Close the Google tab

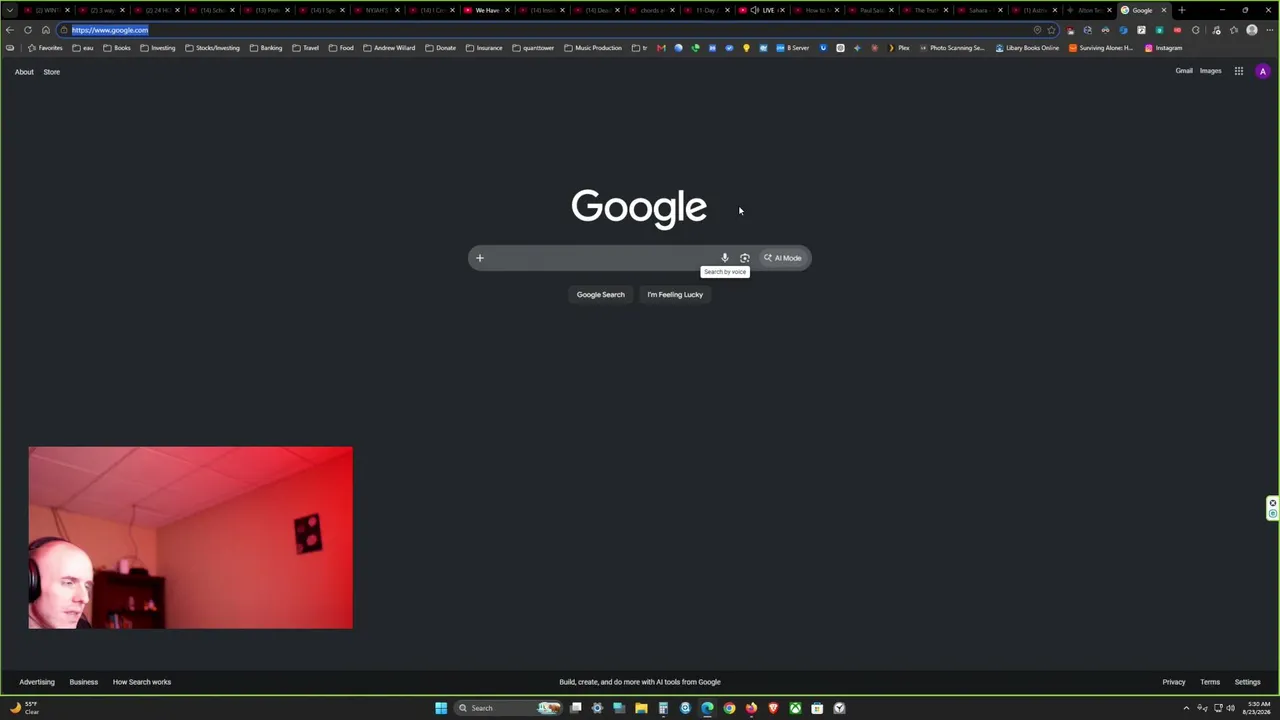pyautogui.click(x=1163, y=10)
